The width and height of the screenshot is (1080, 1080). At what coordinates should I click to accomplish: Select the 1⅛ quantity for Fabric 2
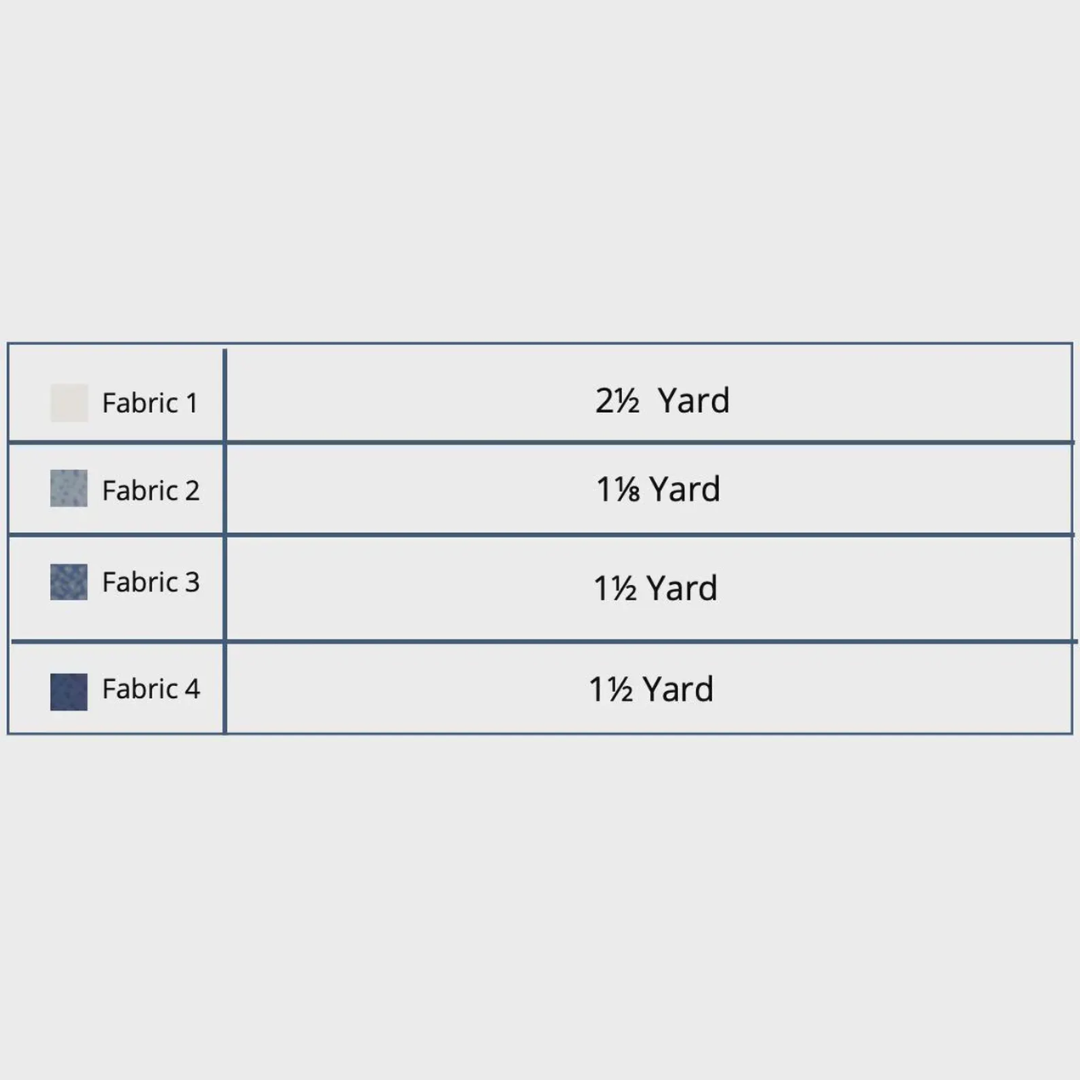click(x=618, y=489)
